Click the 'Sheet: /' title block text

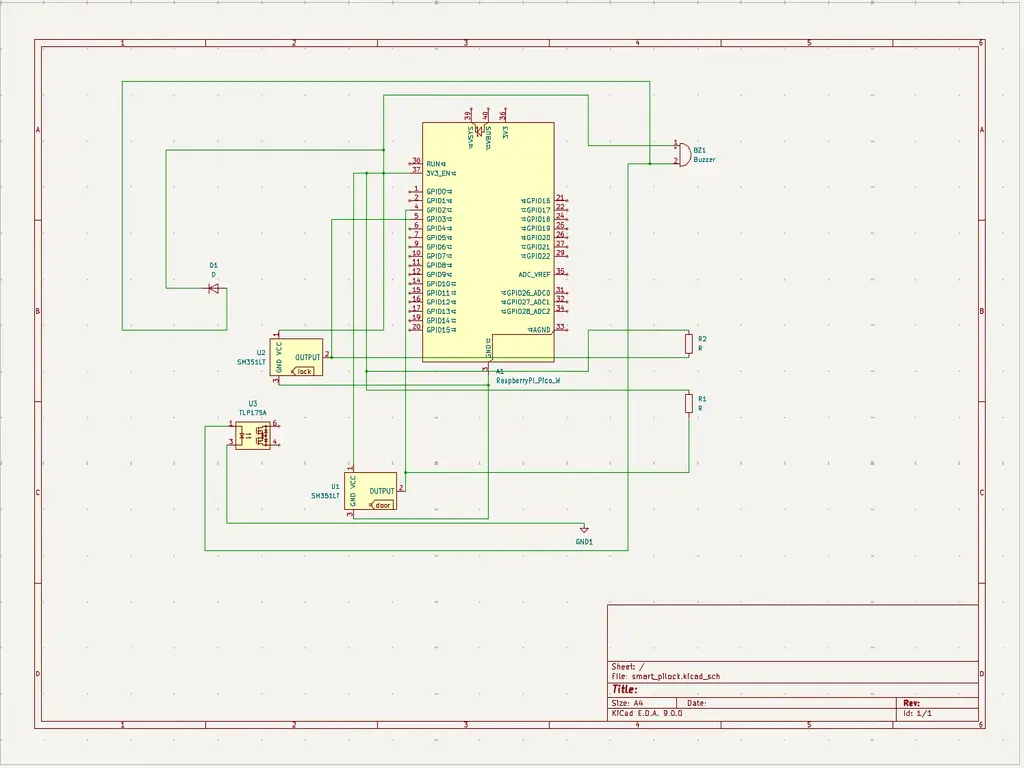[628, 667]
